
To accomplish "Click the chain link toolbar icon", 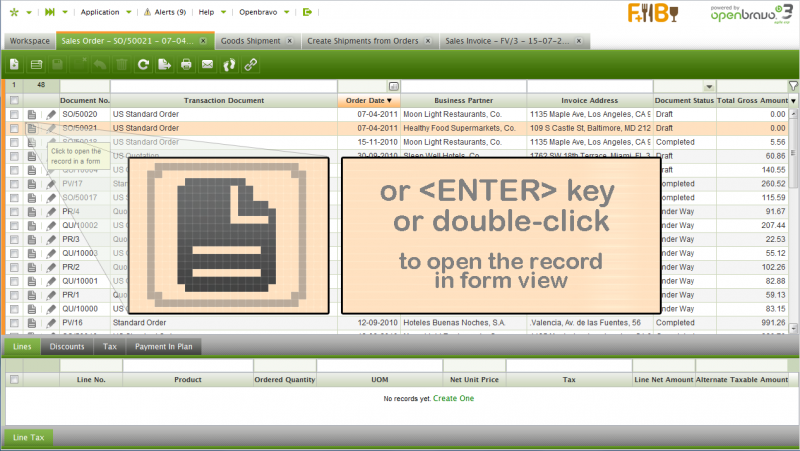I will pos(250,64).
